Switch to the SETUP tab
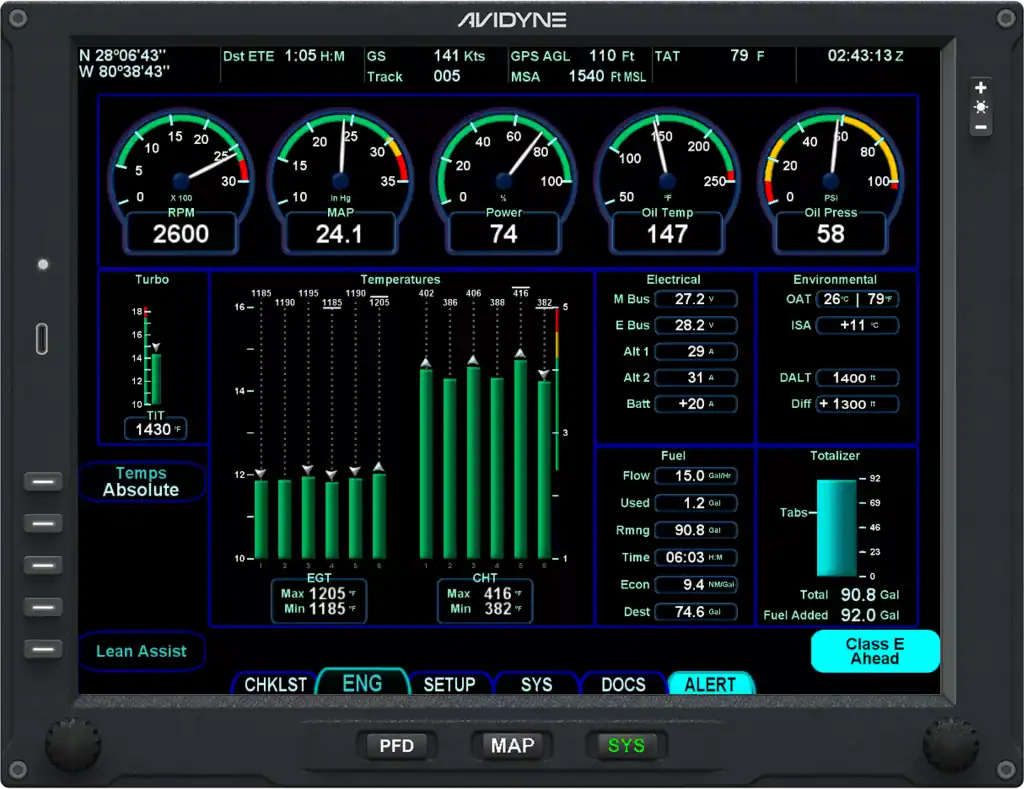 (450, 684)
